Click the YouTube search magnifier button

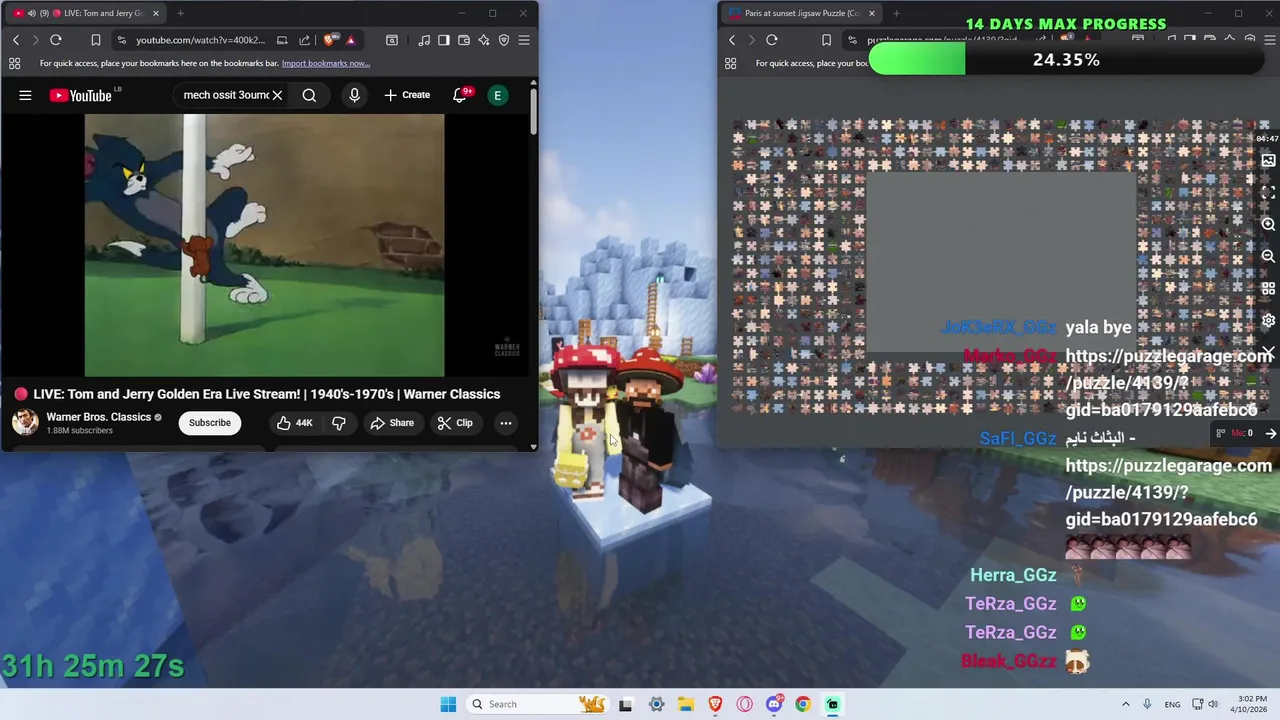309,95
